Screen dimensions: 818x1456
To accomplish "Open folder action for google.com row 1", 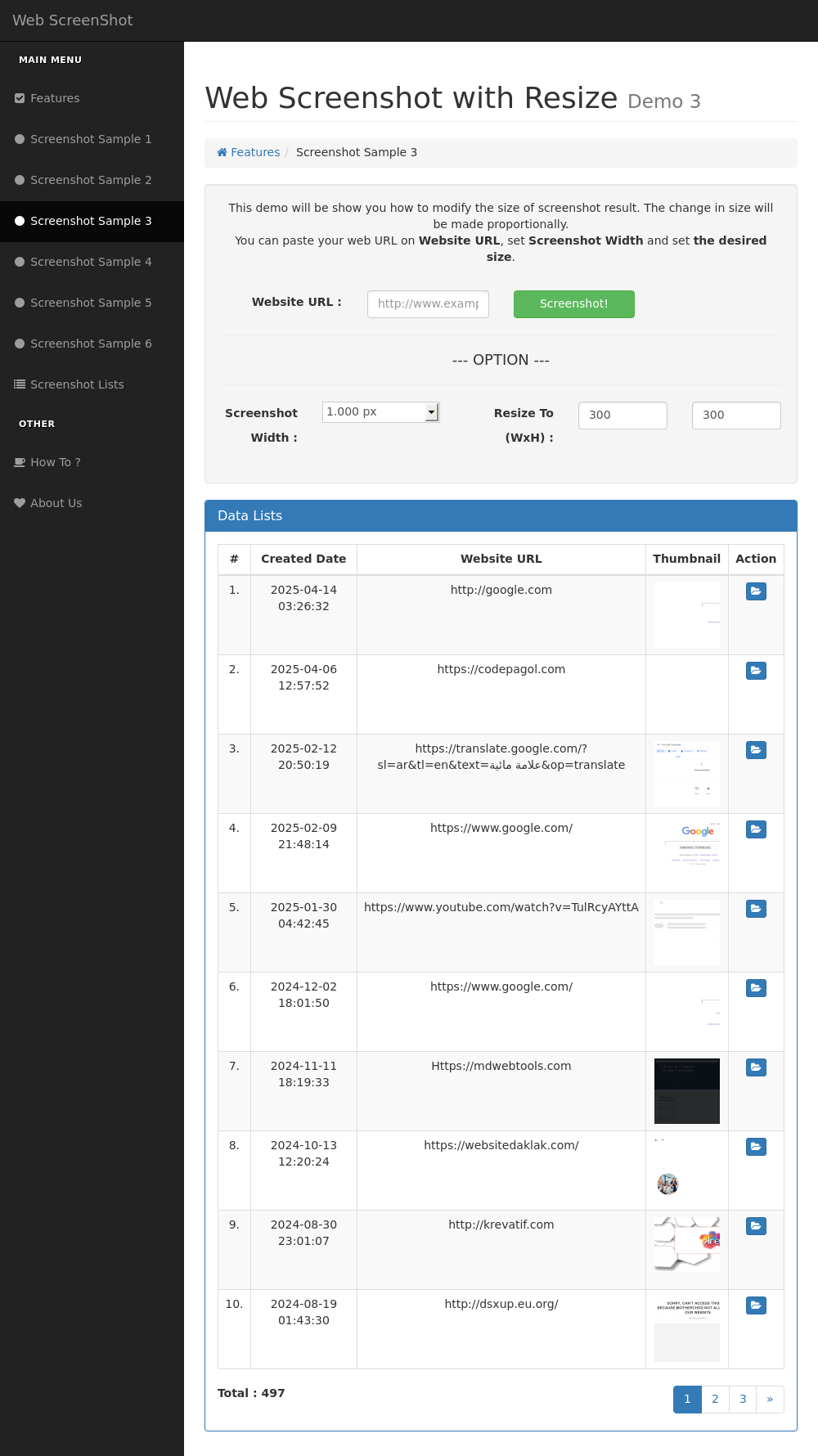I will (756, 591).
